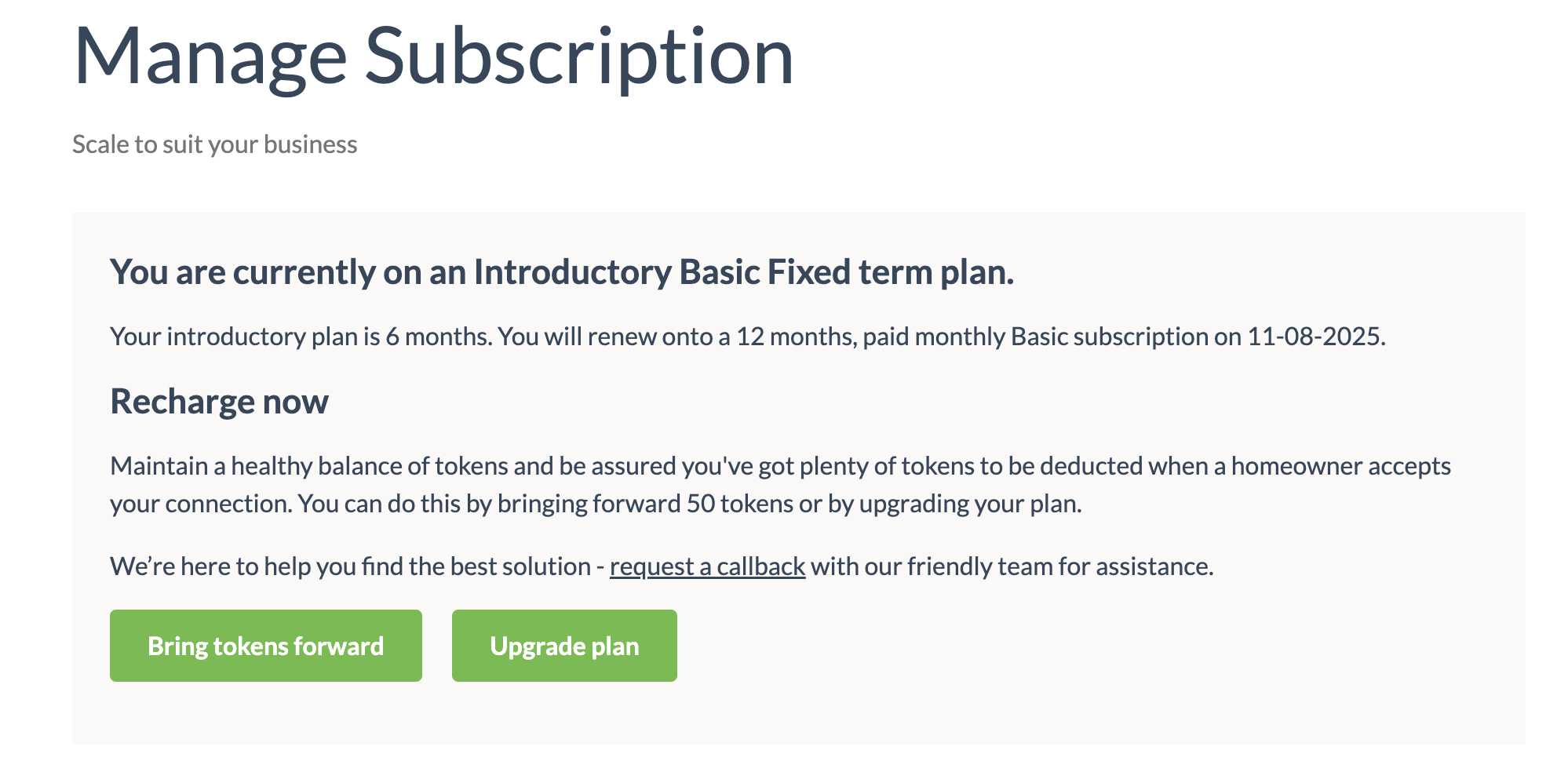Click the Recharge now heading
This screenshot has width=1568, height=772.
pyautogui.click(x=219, y=402)
